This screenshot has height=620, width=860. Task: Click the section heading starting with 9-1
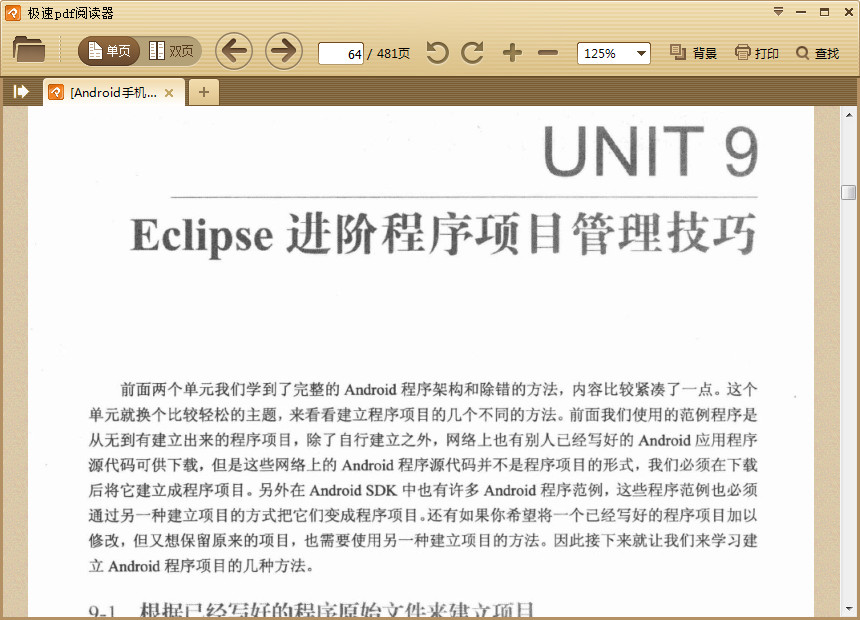[x=311, y=610]
